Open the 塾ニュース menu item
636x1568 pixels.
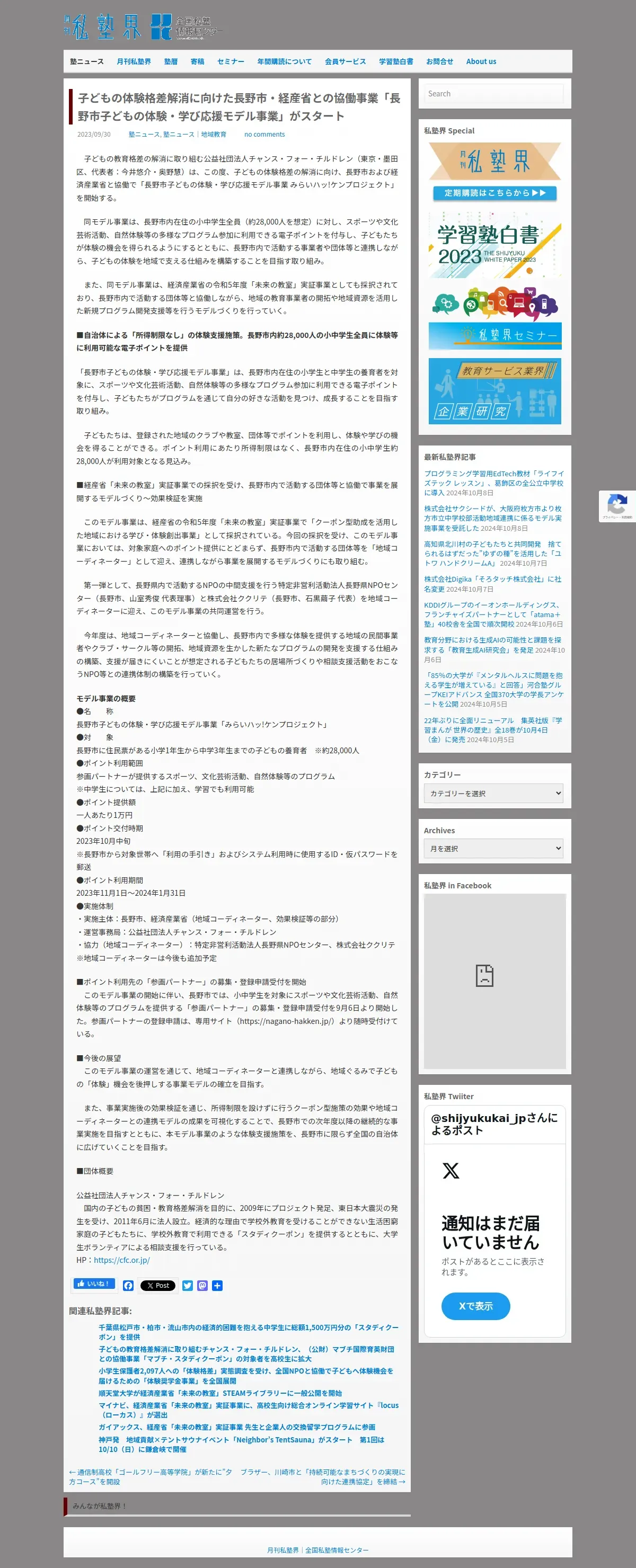[86, 61]
